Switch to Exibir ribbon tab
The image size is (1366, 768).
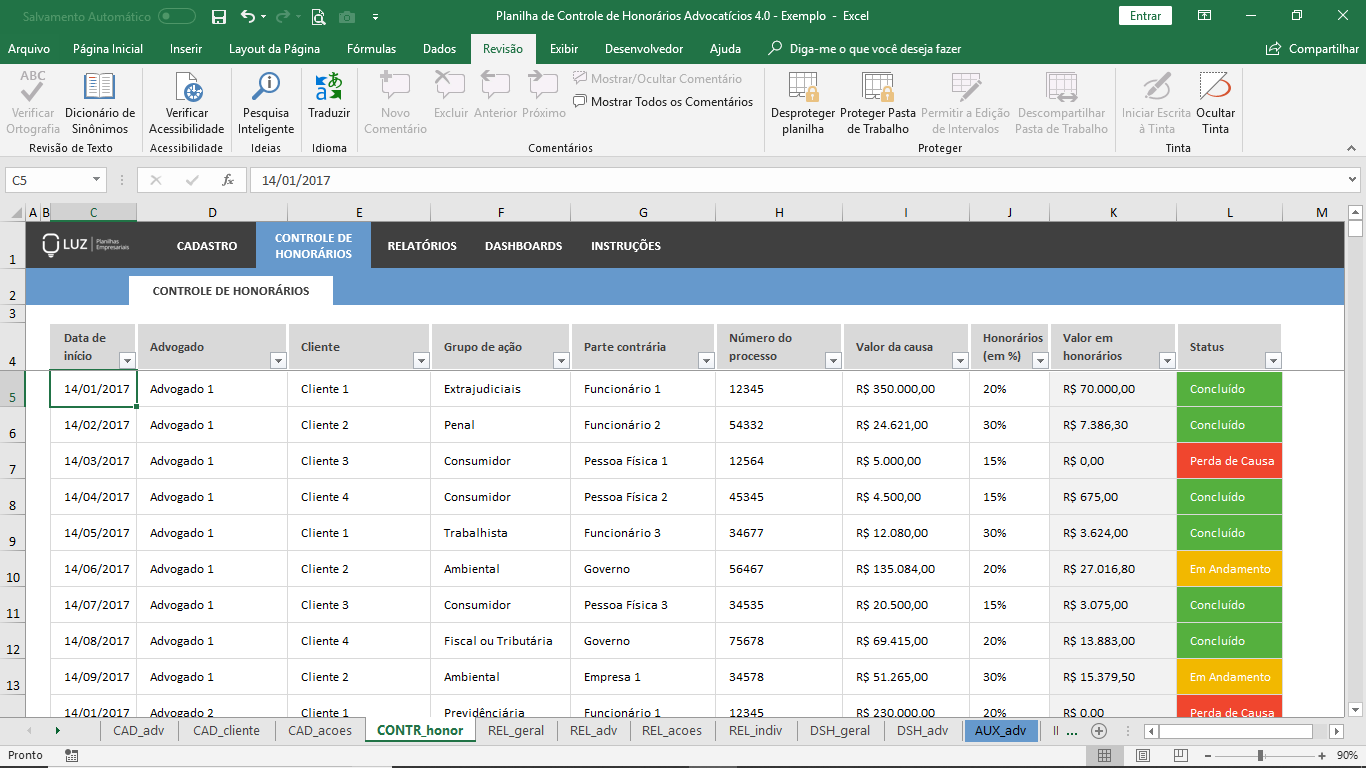tap(564, 48)
